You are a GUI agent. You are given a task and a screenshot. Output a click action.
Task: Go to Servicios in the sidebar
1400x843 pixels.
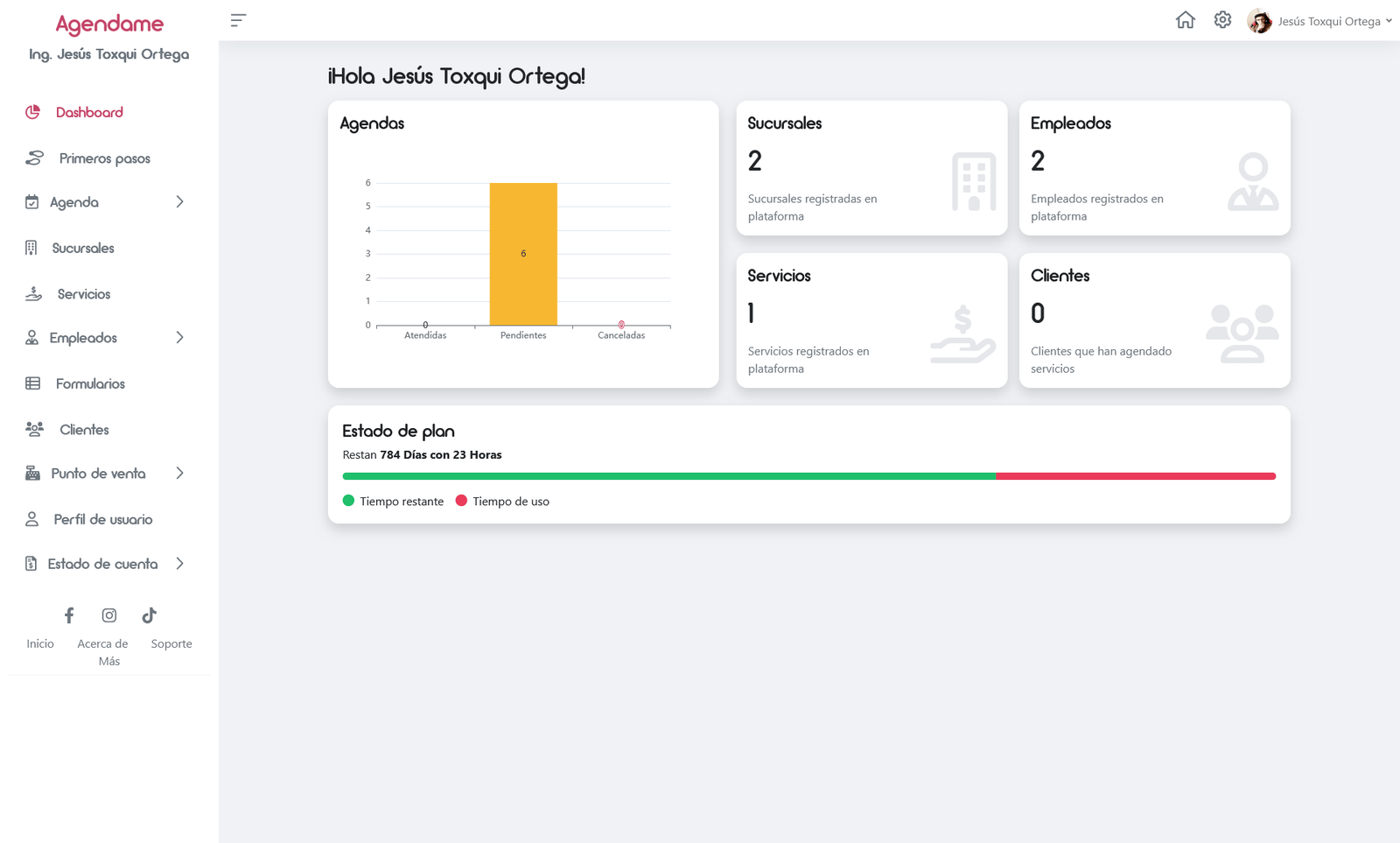[84, 294]
